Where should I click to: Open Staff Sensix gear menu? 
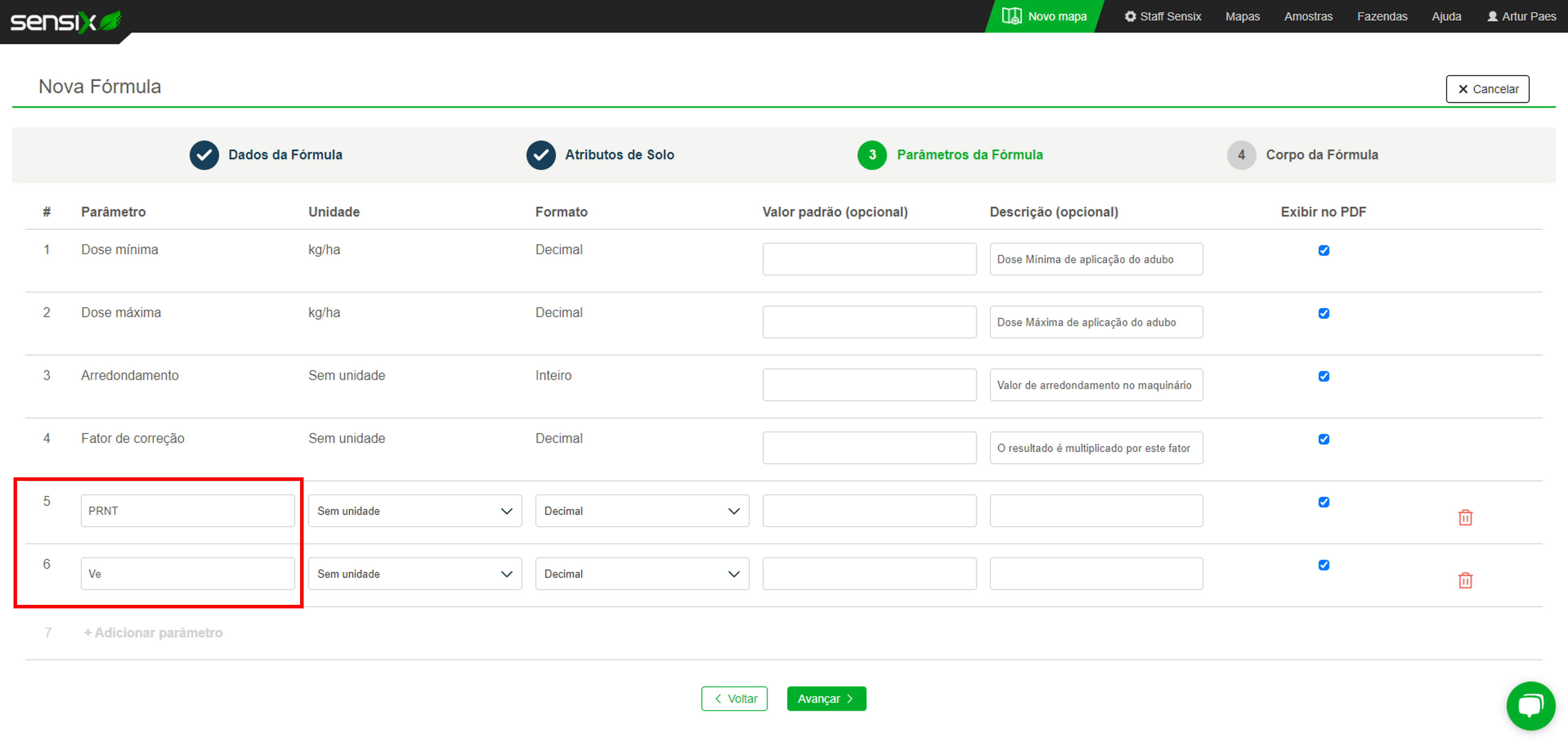1162,16
